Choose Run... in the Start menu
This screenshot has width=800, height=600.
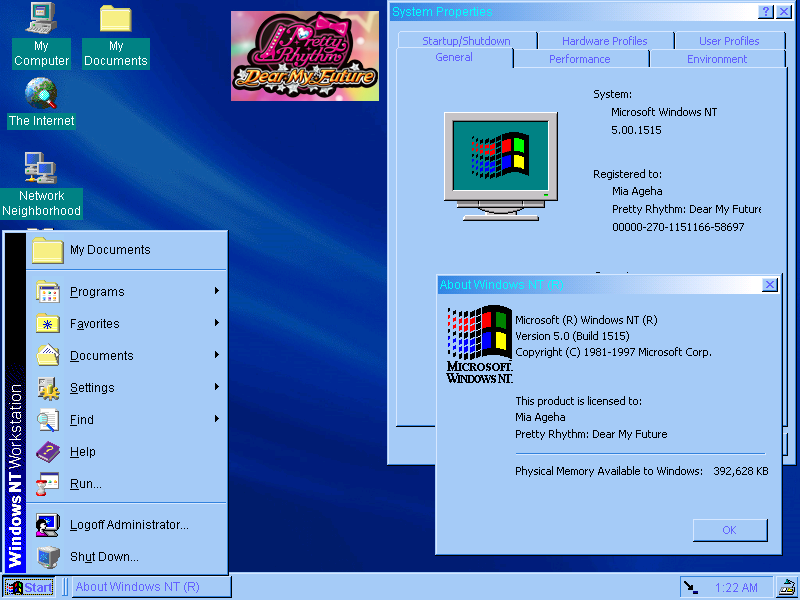[x=127, y=484]
